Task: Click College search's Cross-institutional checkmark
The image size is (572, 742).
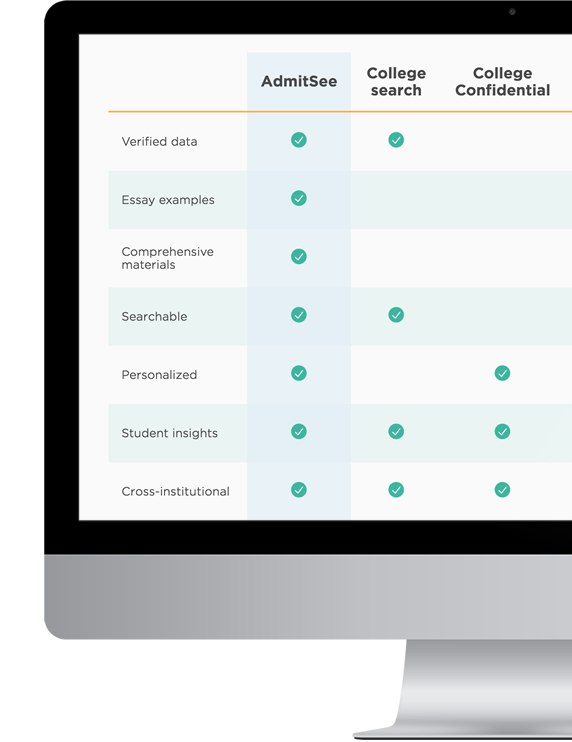Action: click(x=396, y=490)
